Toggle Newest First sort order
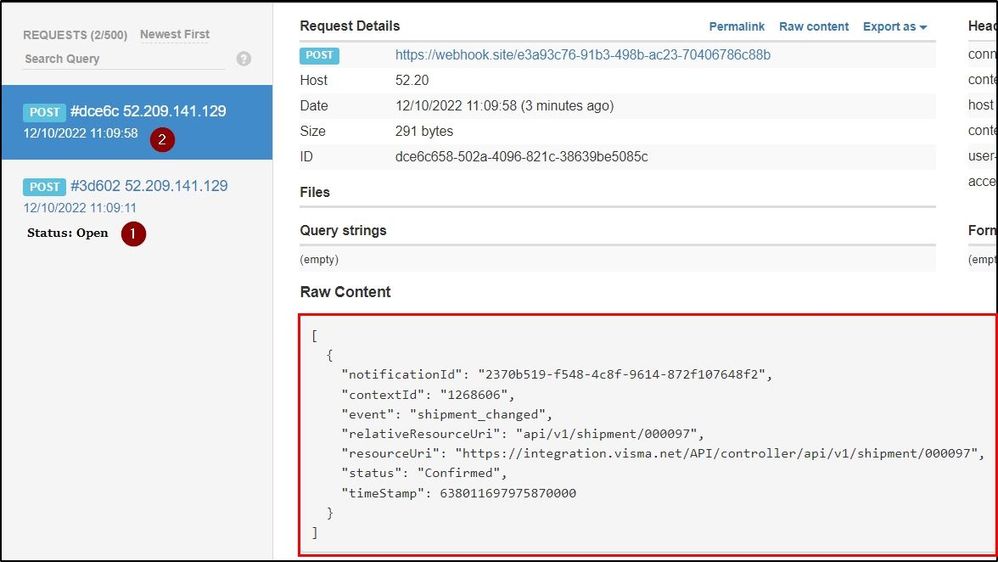Screen dimensions: 998x562 [x=175, y=34]
